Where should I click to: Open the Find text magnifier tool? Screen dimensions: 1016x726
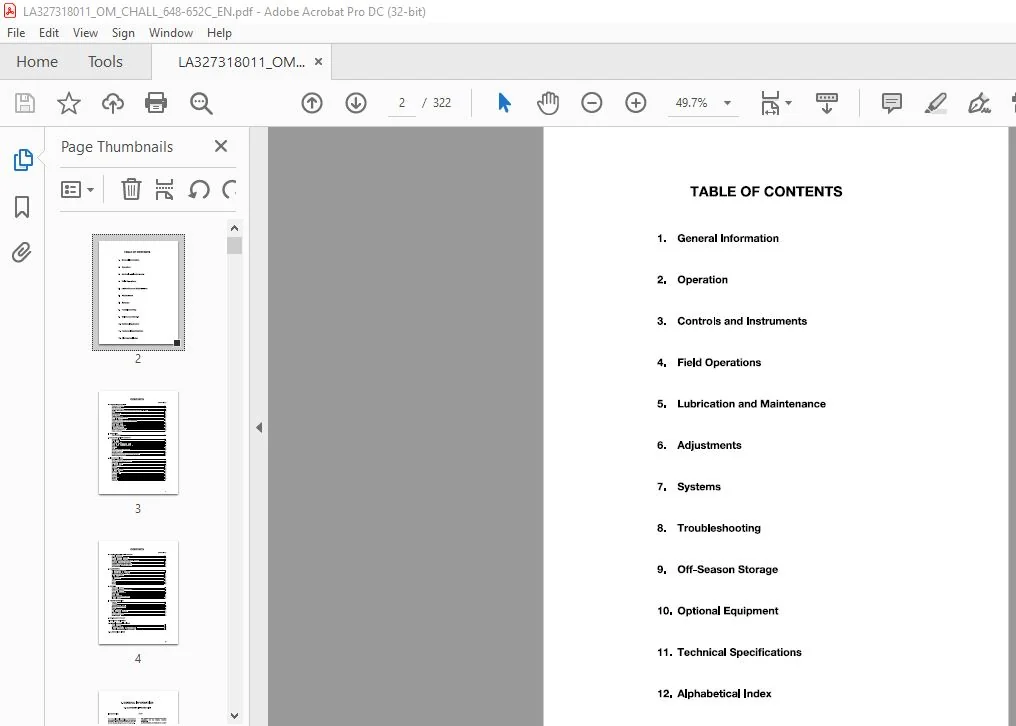pyautogui.click(x=201, y=103)
